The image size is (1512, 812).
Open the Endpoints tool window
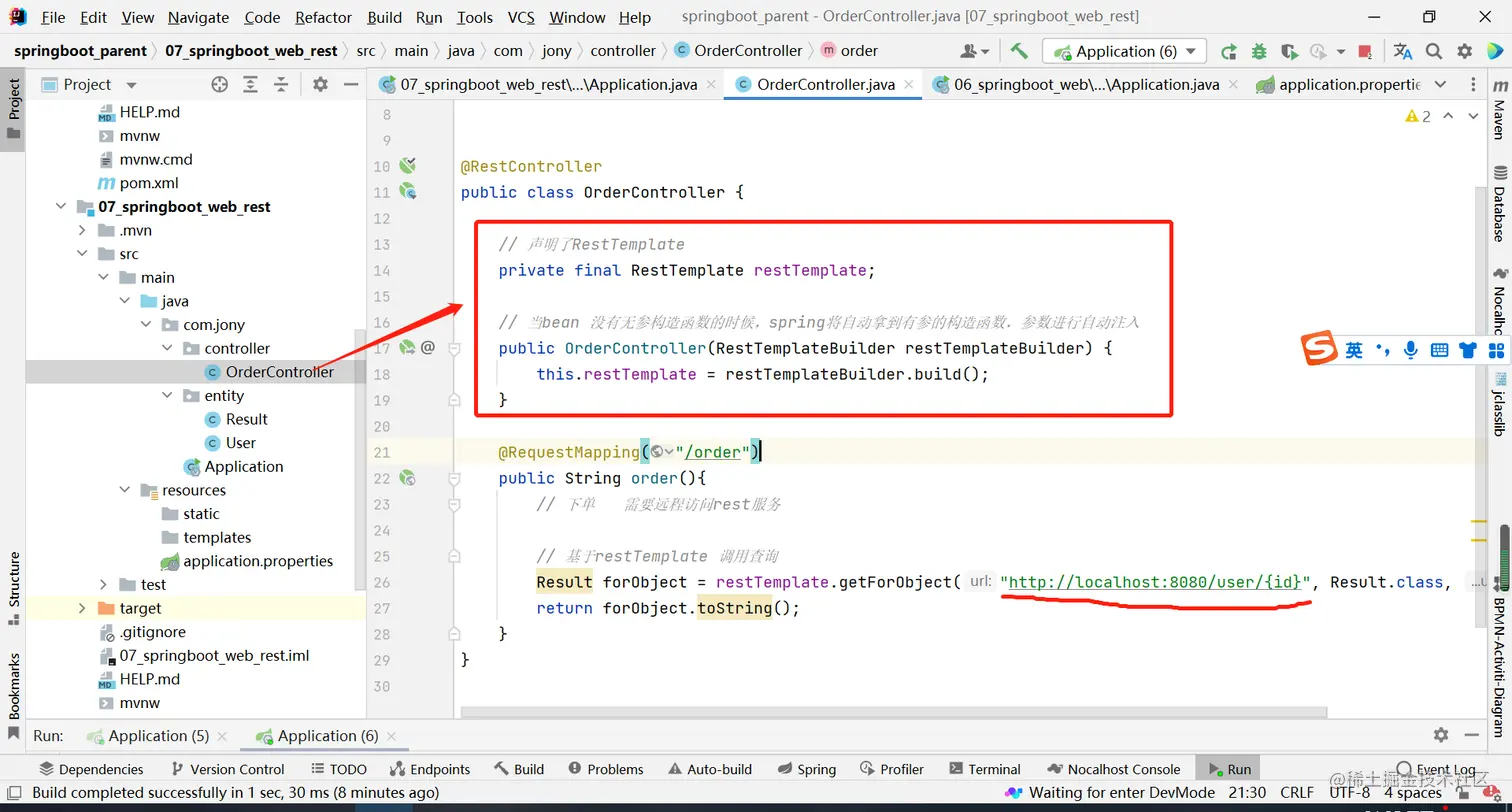pos(429,769)
